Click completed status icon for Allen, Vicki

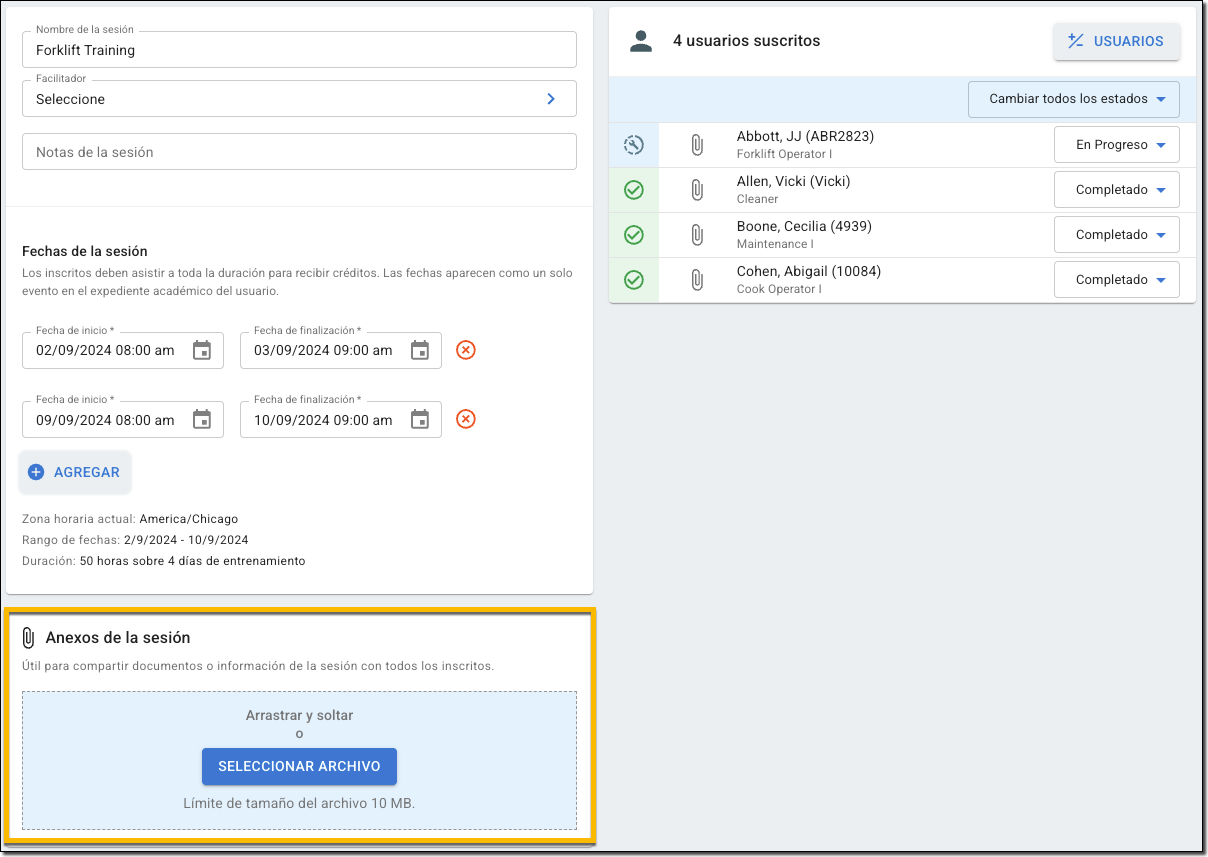633,190
